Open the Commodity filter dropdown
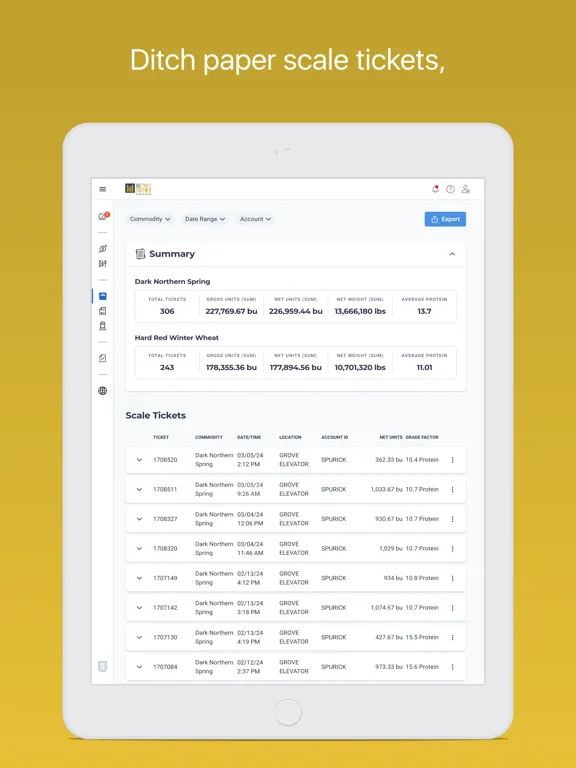Screen dimensions: 576x768 pyautogui.click(x=150, y=219)
